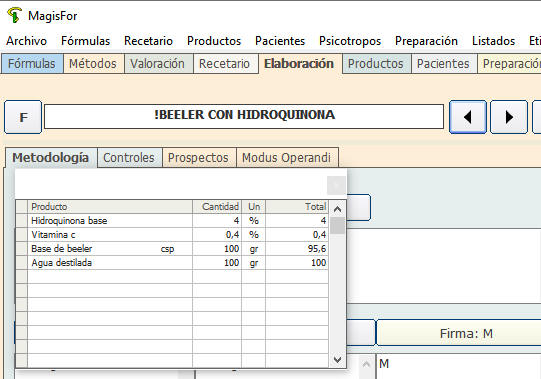Open the Controles sub-tab
The width and height of the screenshot is (541, 379).
pos(129,158)
